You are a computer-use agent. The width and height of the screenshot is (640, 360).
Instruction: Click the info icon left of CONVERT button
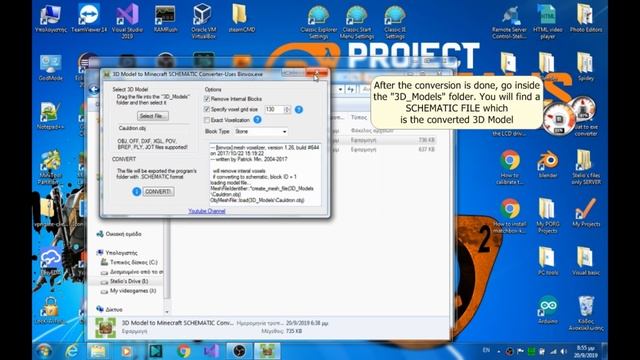point(136,191)
